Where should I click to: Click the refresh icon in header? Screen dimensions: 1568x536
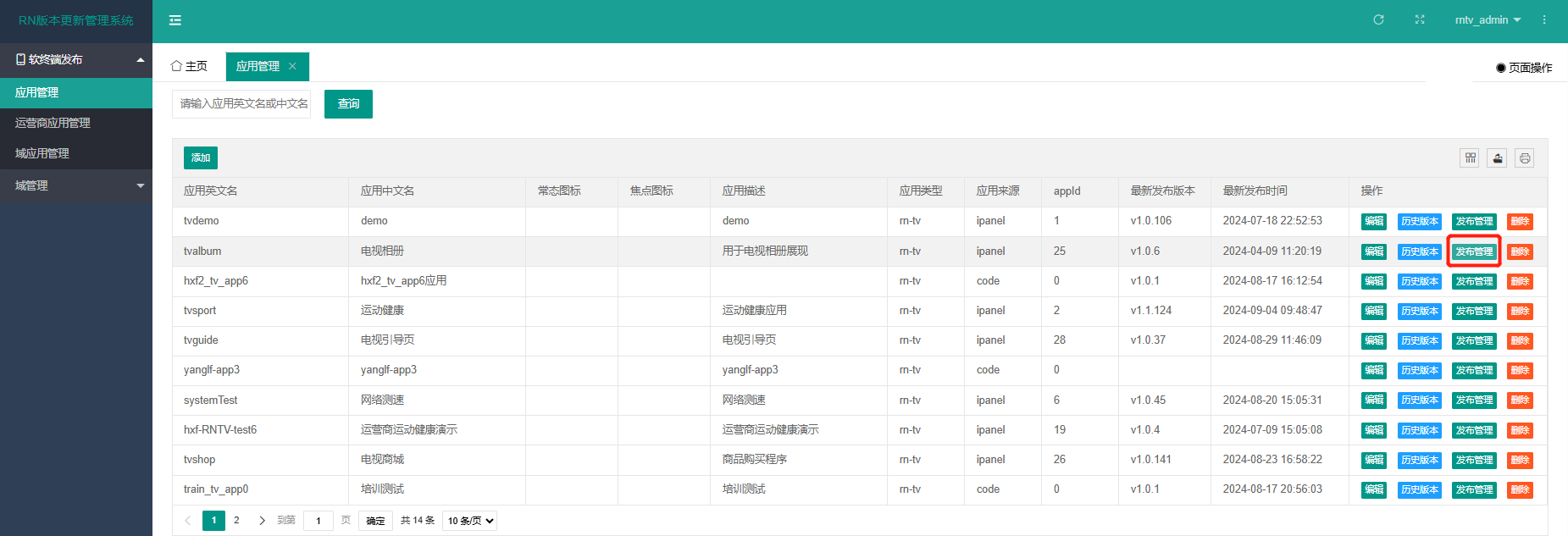1378,20
